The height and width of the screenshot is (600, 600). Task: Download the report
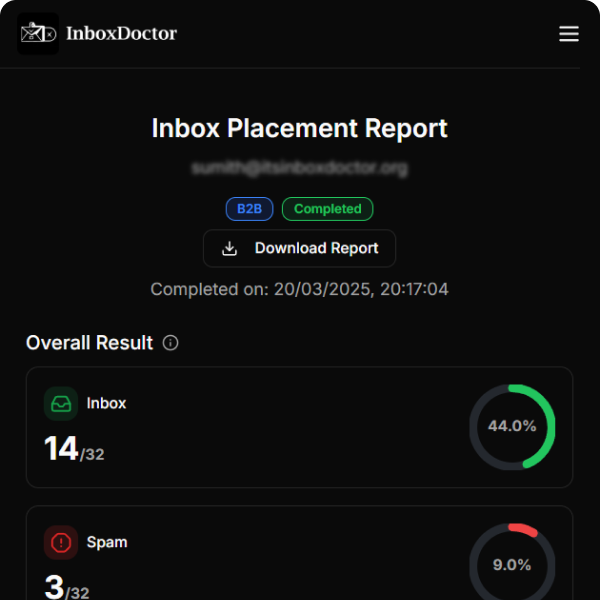pos(299,248)
